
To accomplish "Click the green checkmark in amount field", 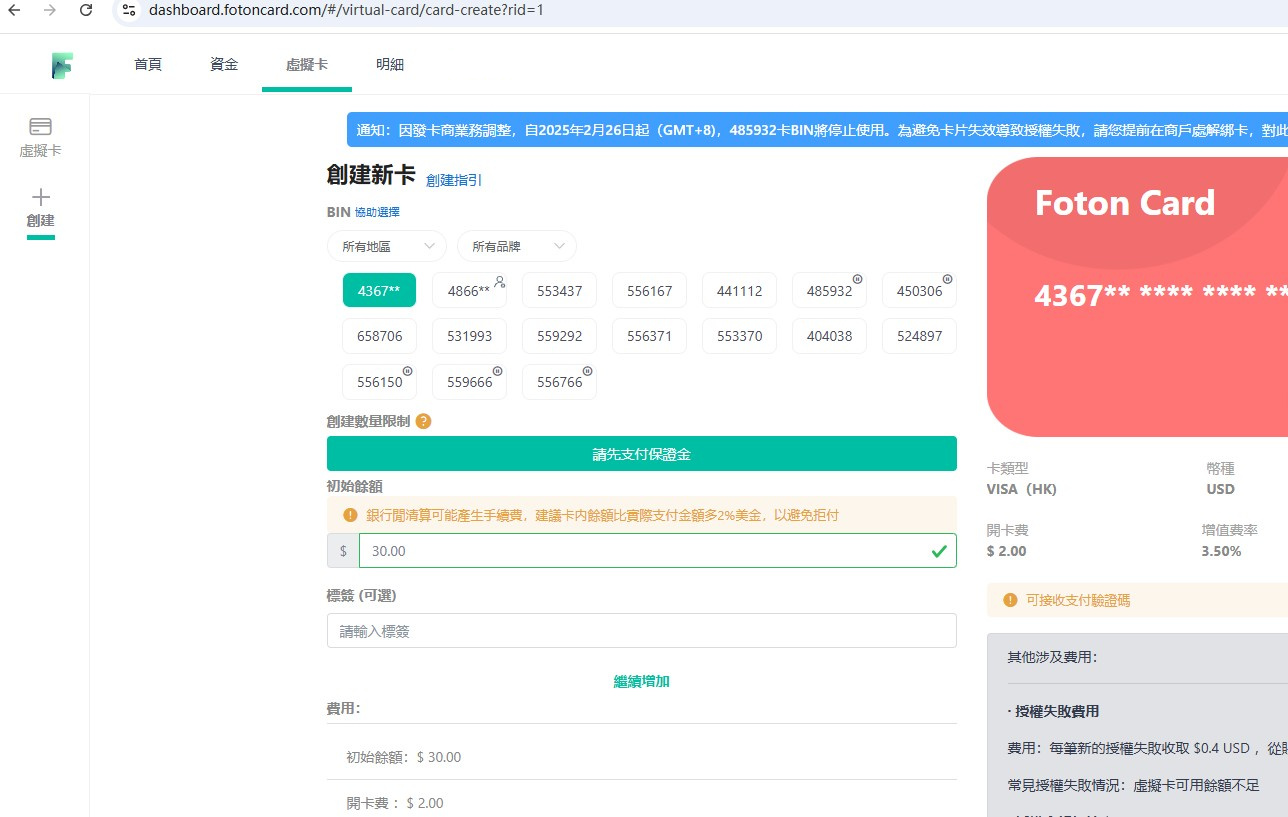I will [939, 550].
